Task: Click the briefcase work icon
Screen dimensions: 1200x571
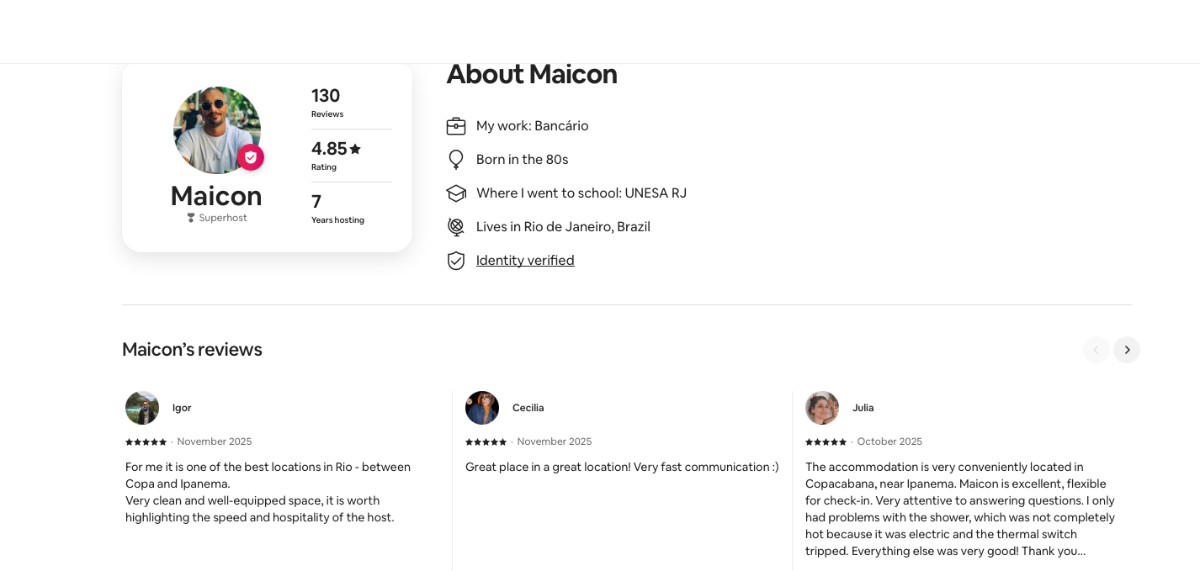Action: coord(456,126)
